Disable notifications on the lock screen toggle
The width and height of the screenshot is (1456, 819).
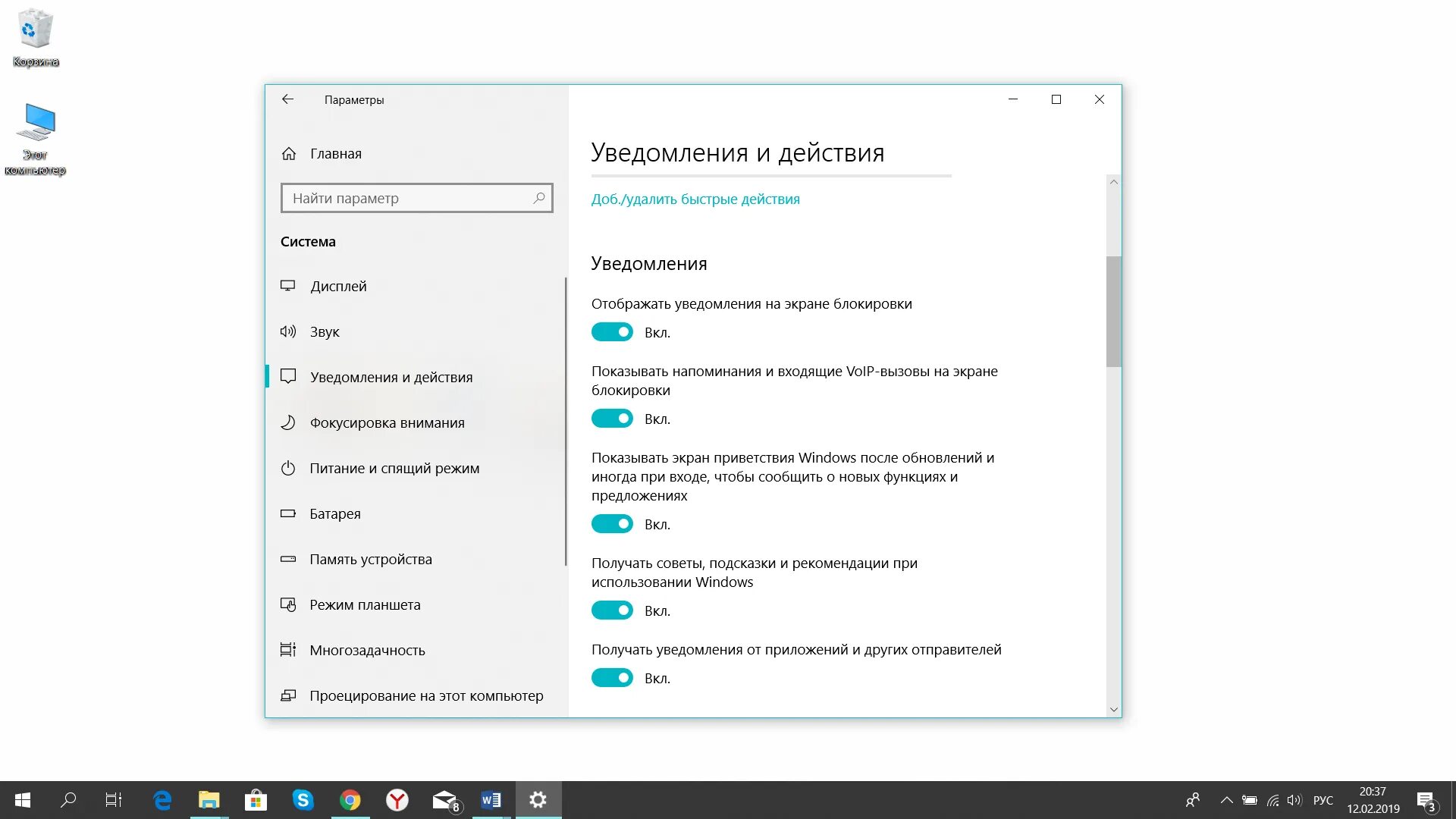point(613,331)
